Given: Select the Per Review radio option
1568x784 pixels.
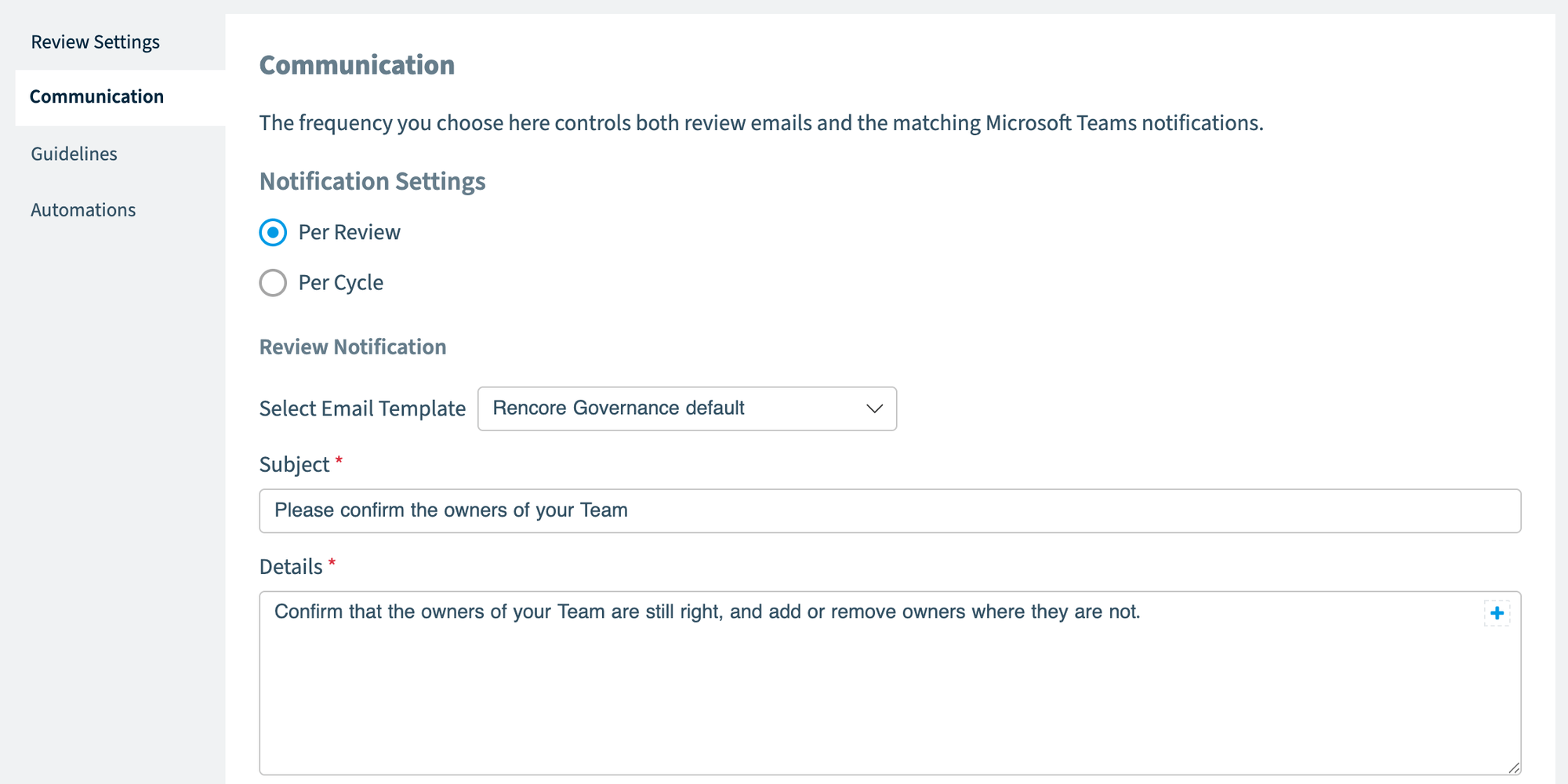Looking at the screenshot, I should (273, 233).
